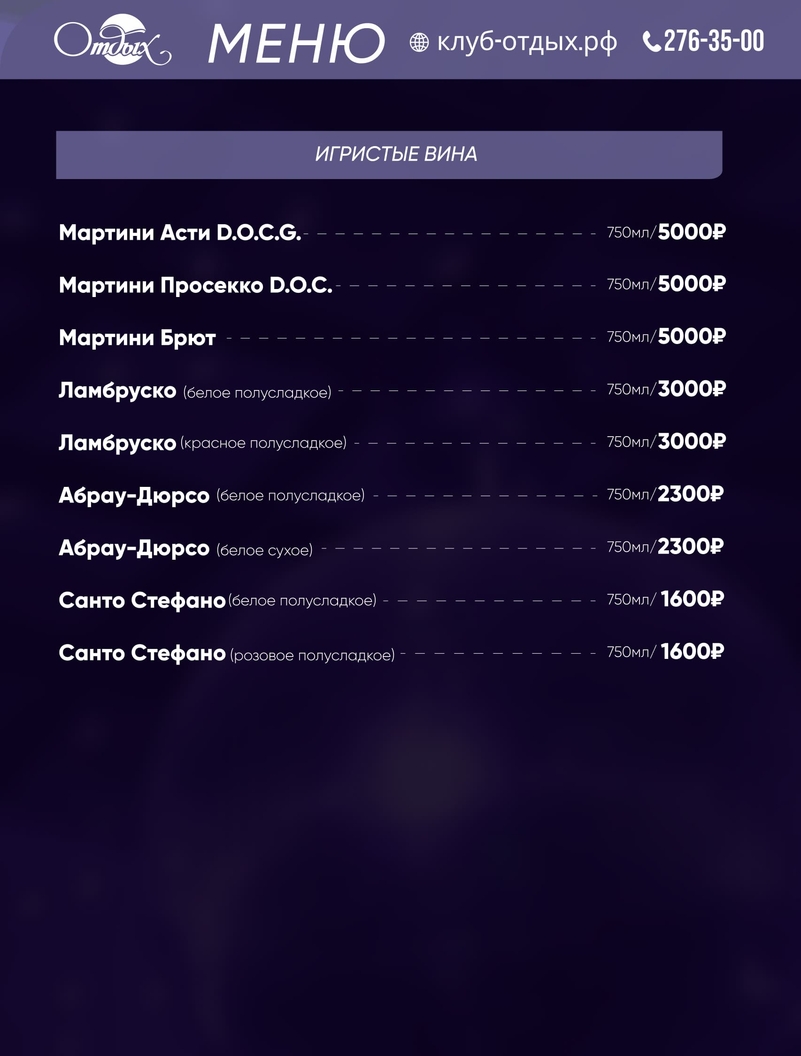Click the phone handset icon
This screenshot has height=1056, width=801.
[x=651, y=42]
